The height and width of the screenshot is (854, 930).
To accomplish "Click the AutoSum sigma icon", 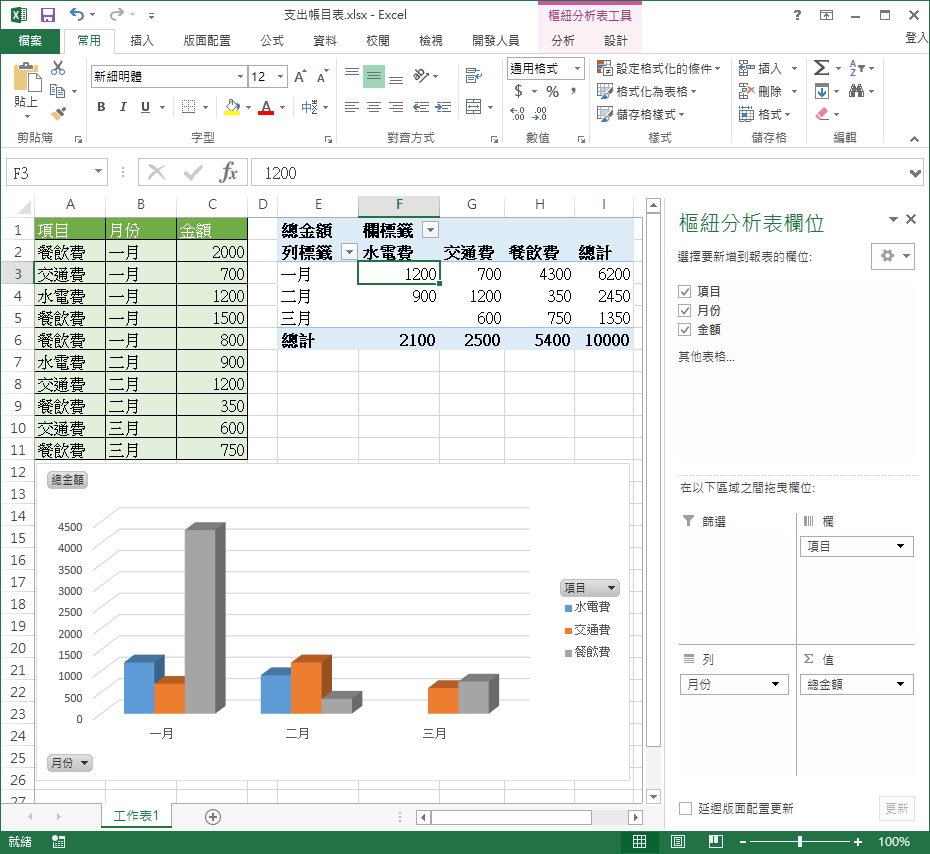I will click(821, 68).
